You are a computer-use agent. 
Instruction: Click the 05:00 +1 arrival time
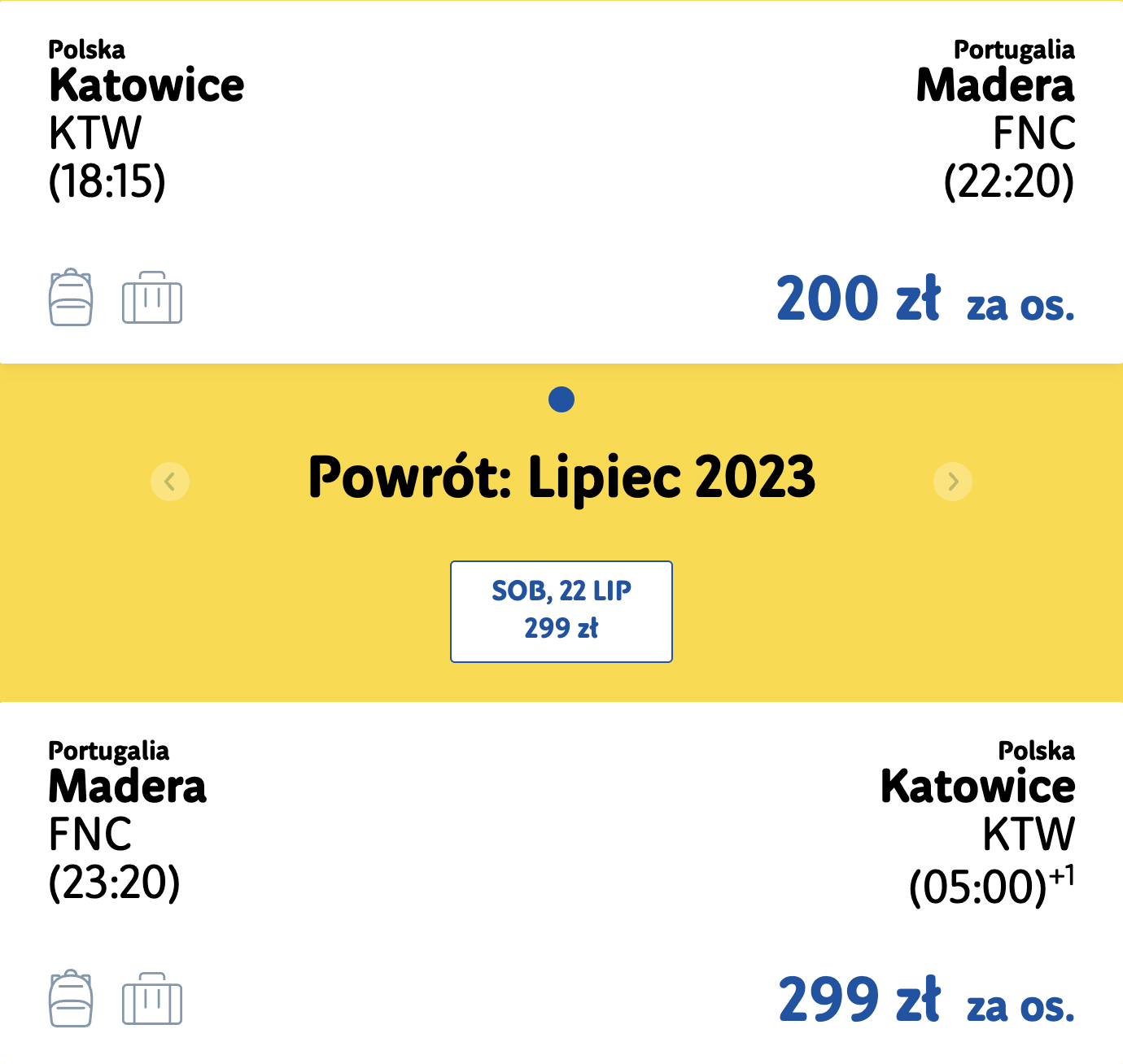pyautogui.click(x=992, y=885)
